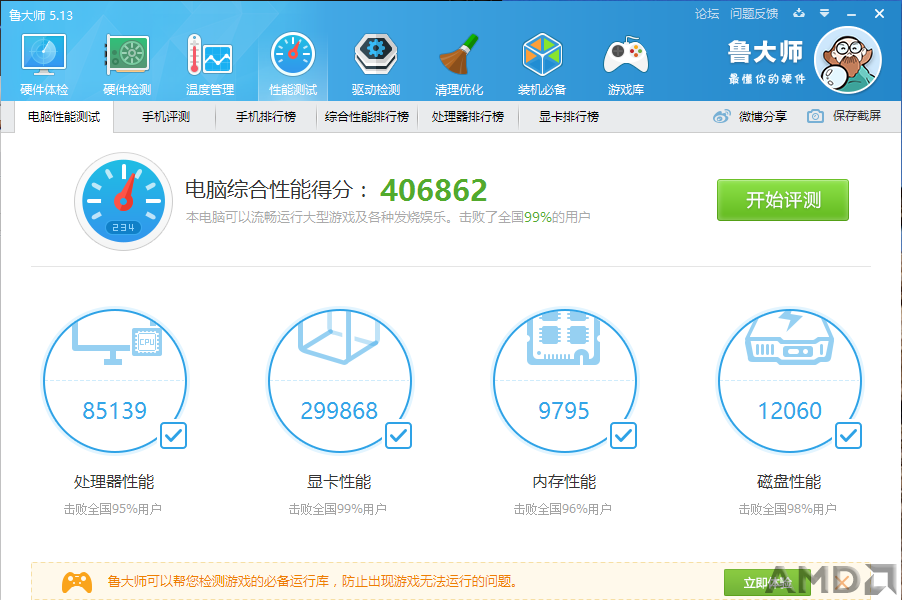Click the 鲁大师 5.13 title text
This screenshot has width=902, height=600.
point(41,16)
